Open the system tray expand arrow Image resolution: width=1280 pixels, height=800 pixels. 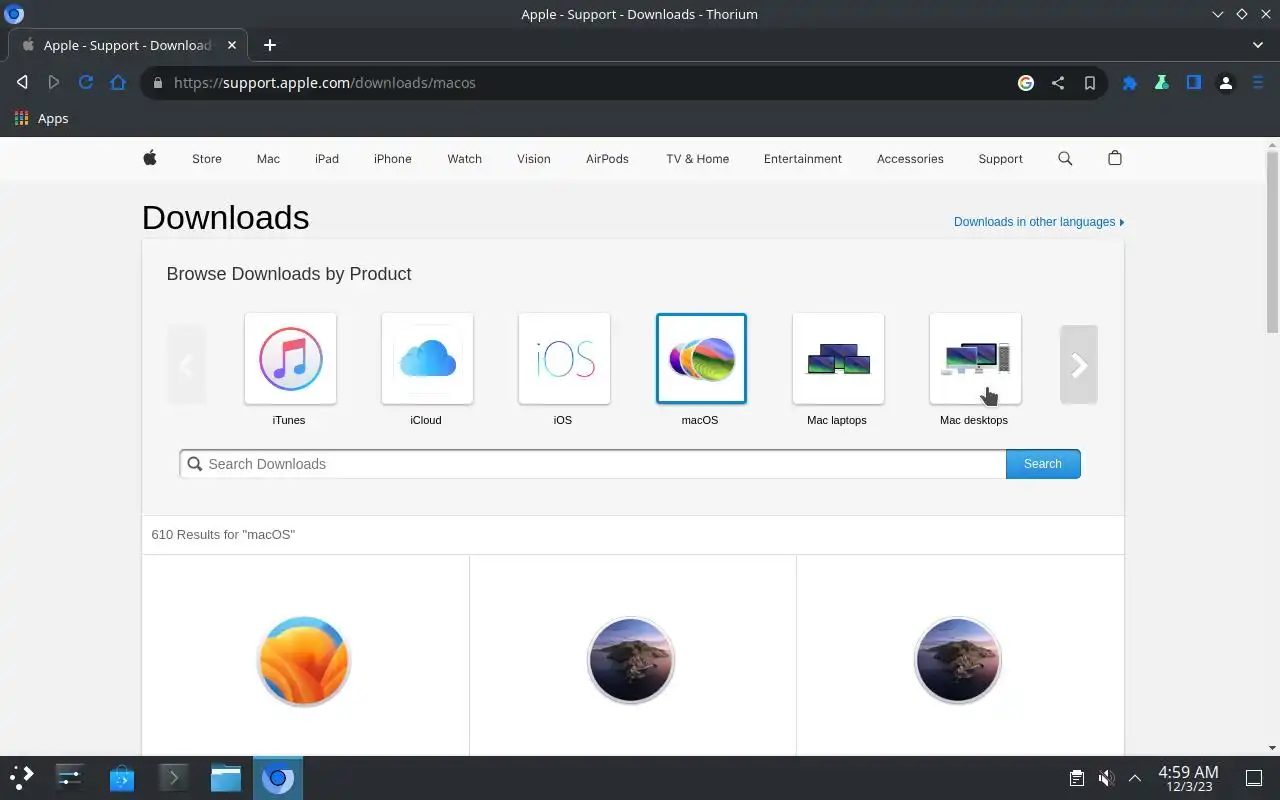tap(1135, 778)
